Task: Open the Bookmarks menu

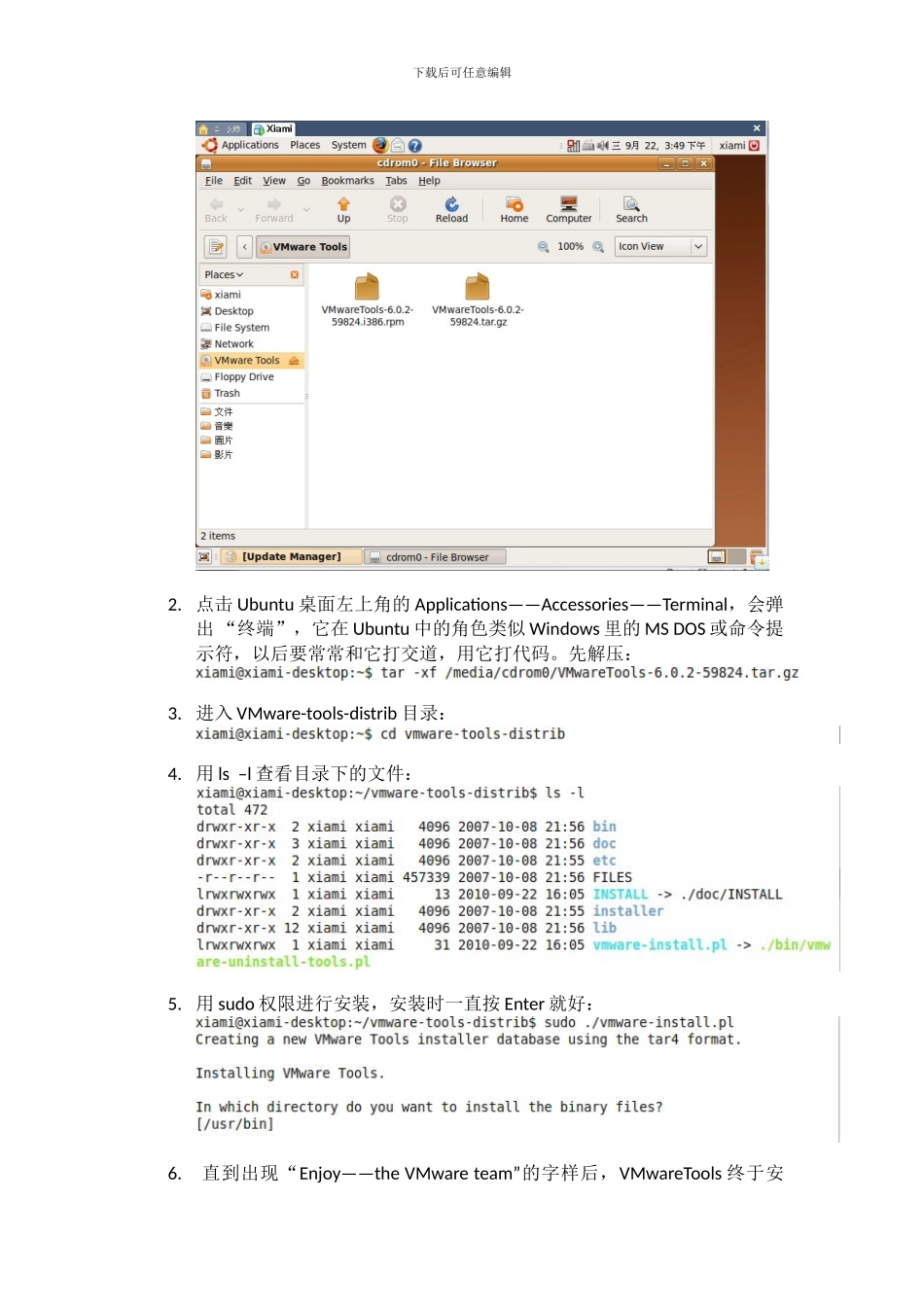Action: (347, 181)
